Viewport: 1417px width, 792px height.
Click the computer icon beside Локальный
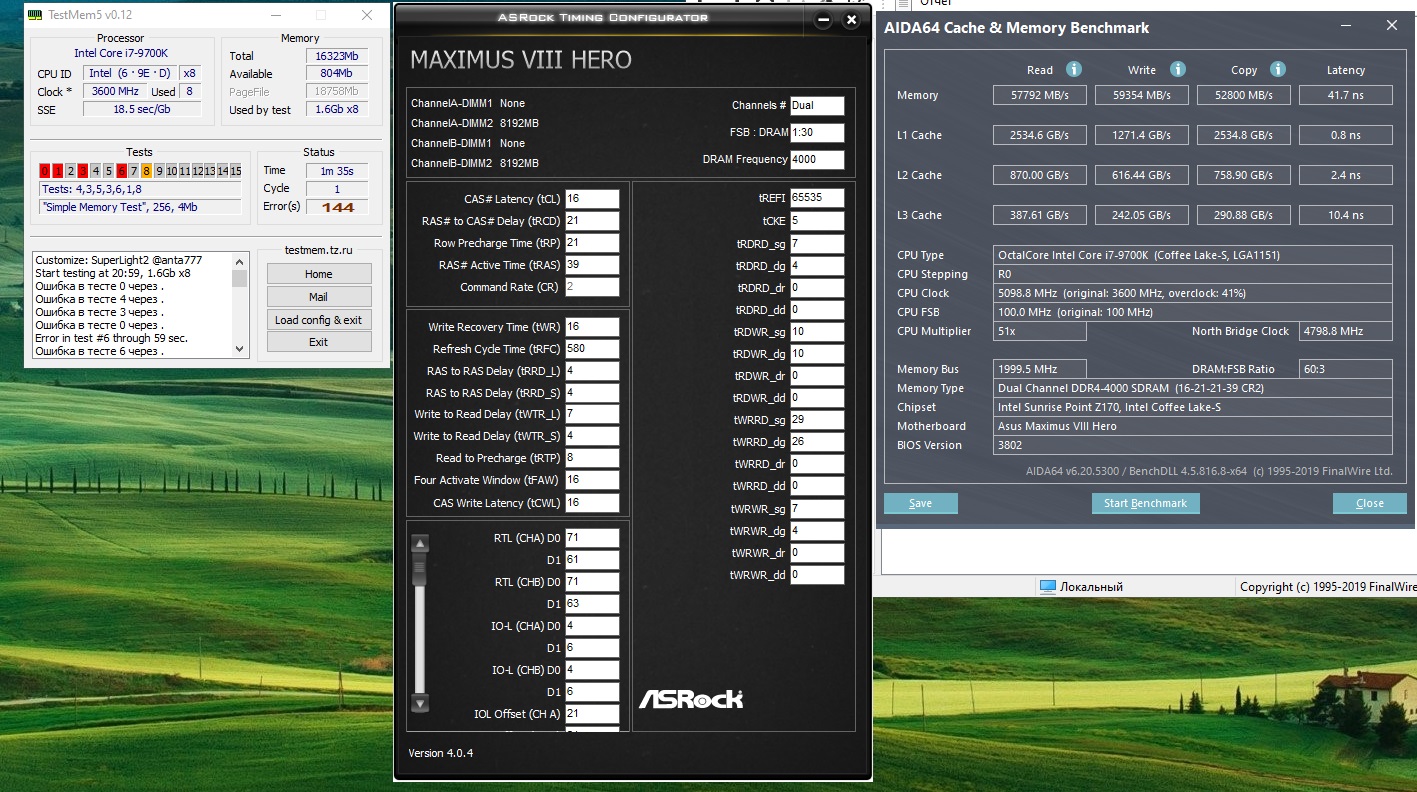pos(1048,587)
